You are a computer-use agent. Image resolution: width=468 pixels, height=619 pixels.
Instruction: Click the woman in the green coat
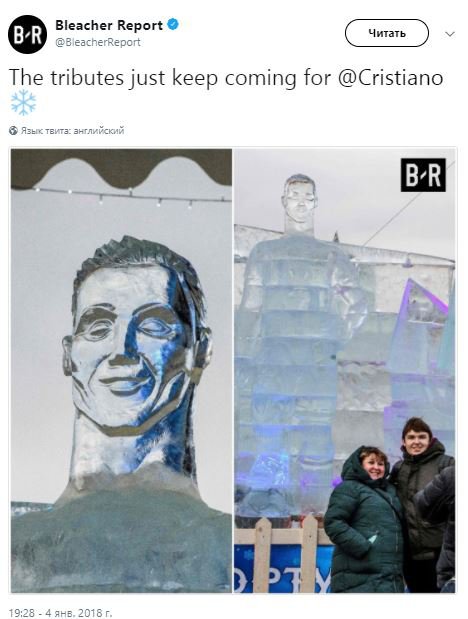pos(363,519)
